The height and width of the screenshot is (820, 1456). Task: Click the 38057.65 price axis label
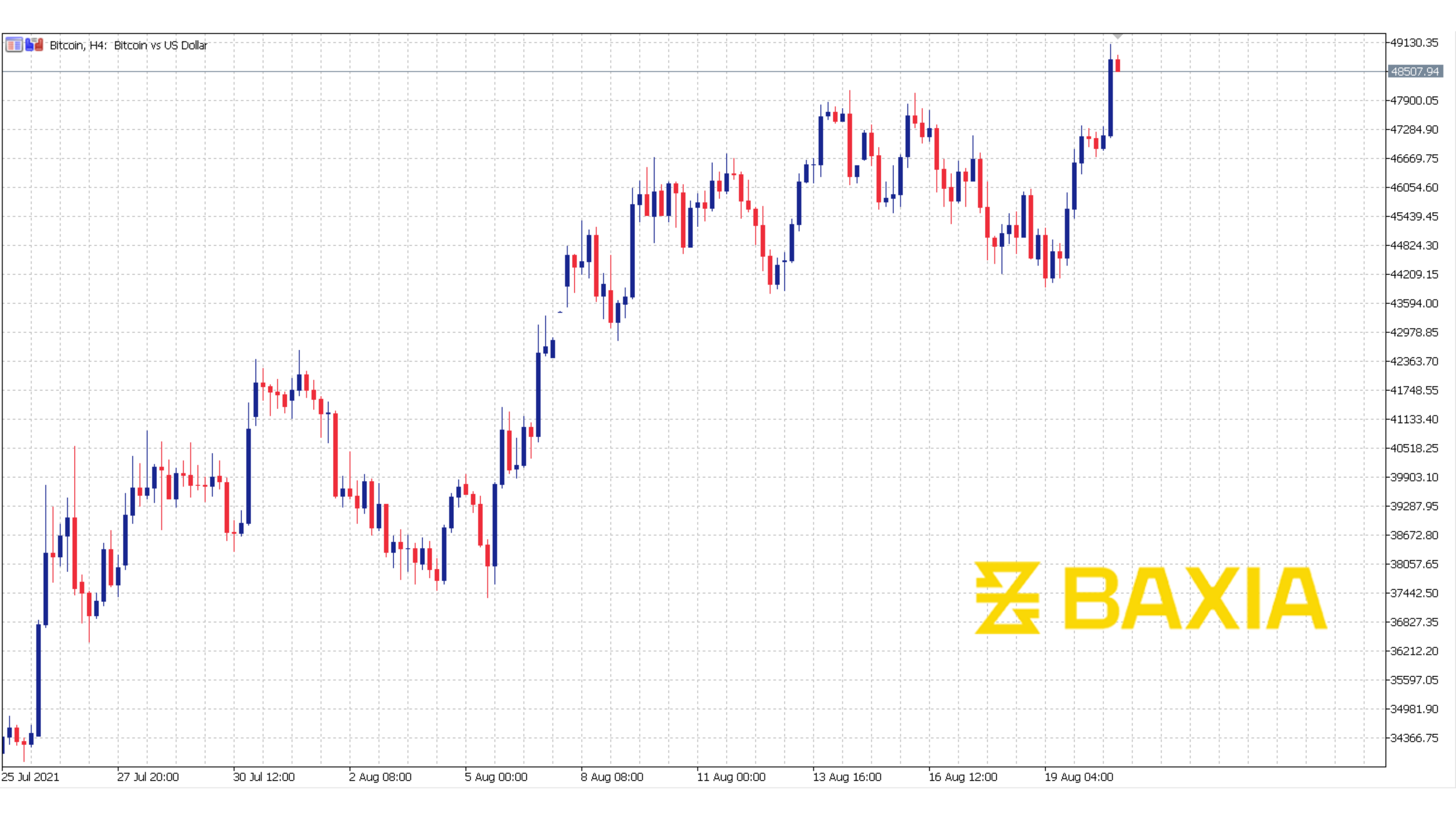(x=1414, y=564)
